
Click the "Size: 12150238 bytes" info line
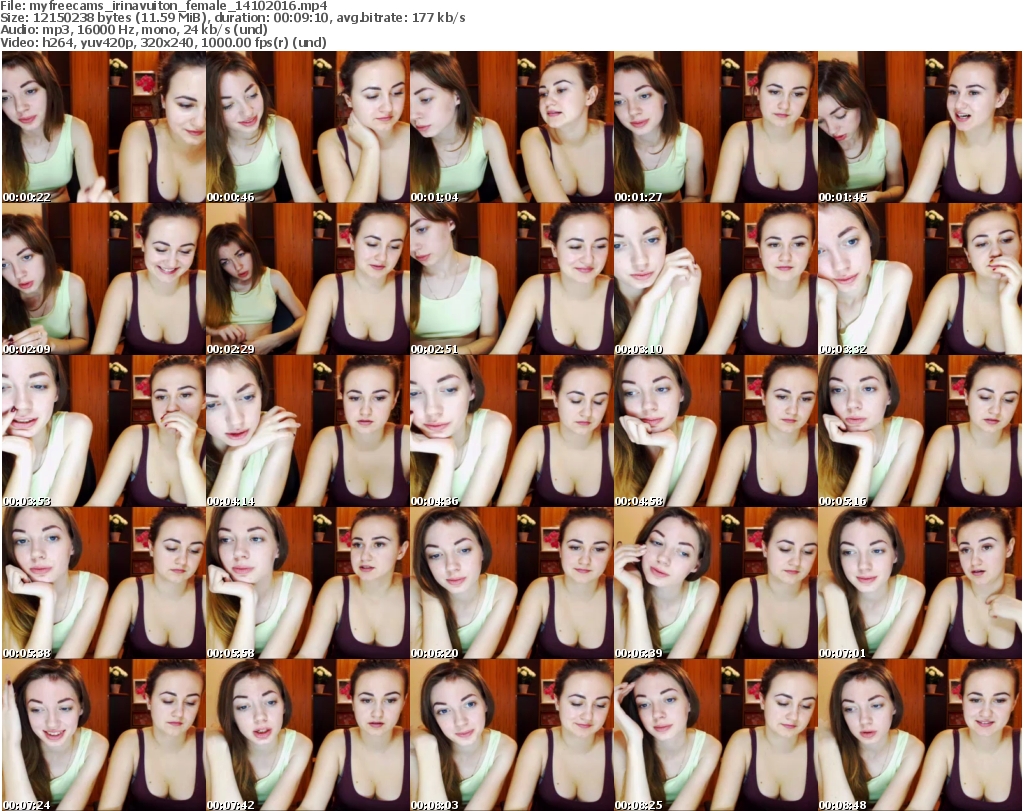click(x=232, y=18)
